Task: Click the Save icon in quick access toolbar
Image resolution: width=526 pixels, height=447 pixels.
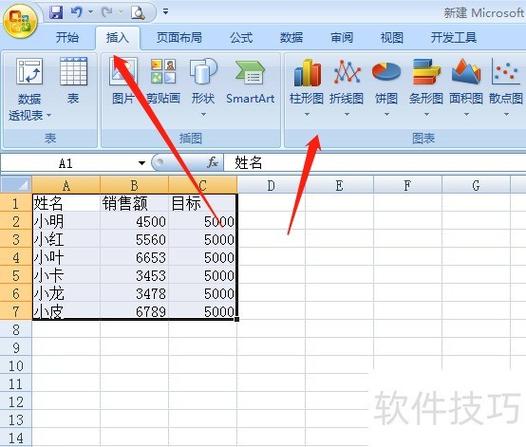Action: (56, 12)
